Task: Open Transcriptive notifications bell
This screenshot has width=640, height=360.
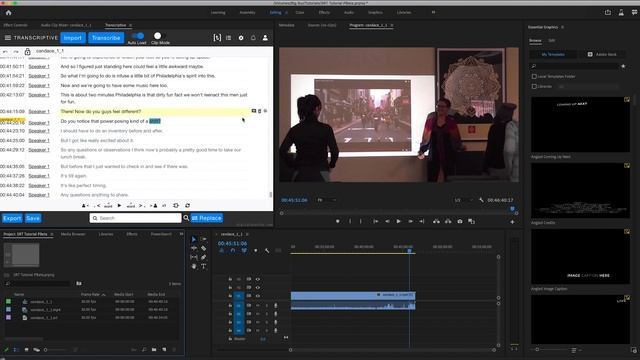Action: click(x=253, y=38)
